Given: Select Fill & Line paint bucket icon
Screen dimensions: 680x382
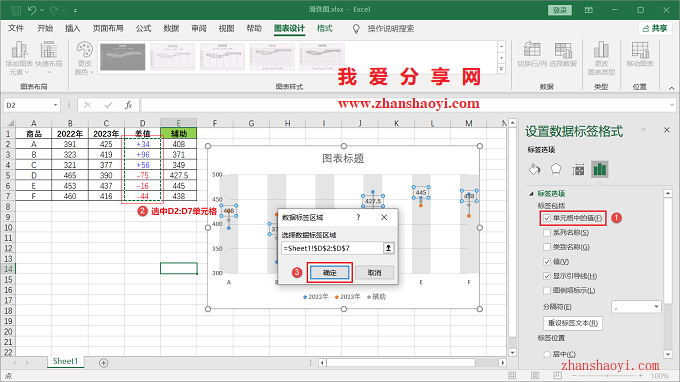Looking at the screenshot, I should click(535, 169).
